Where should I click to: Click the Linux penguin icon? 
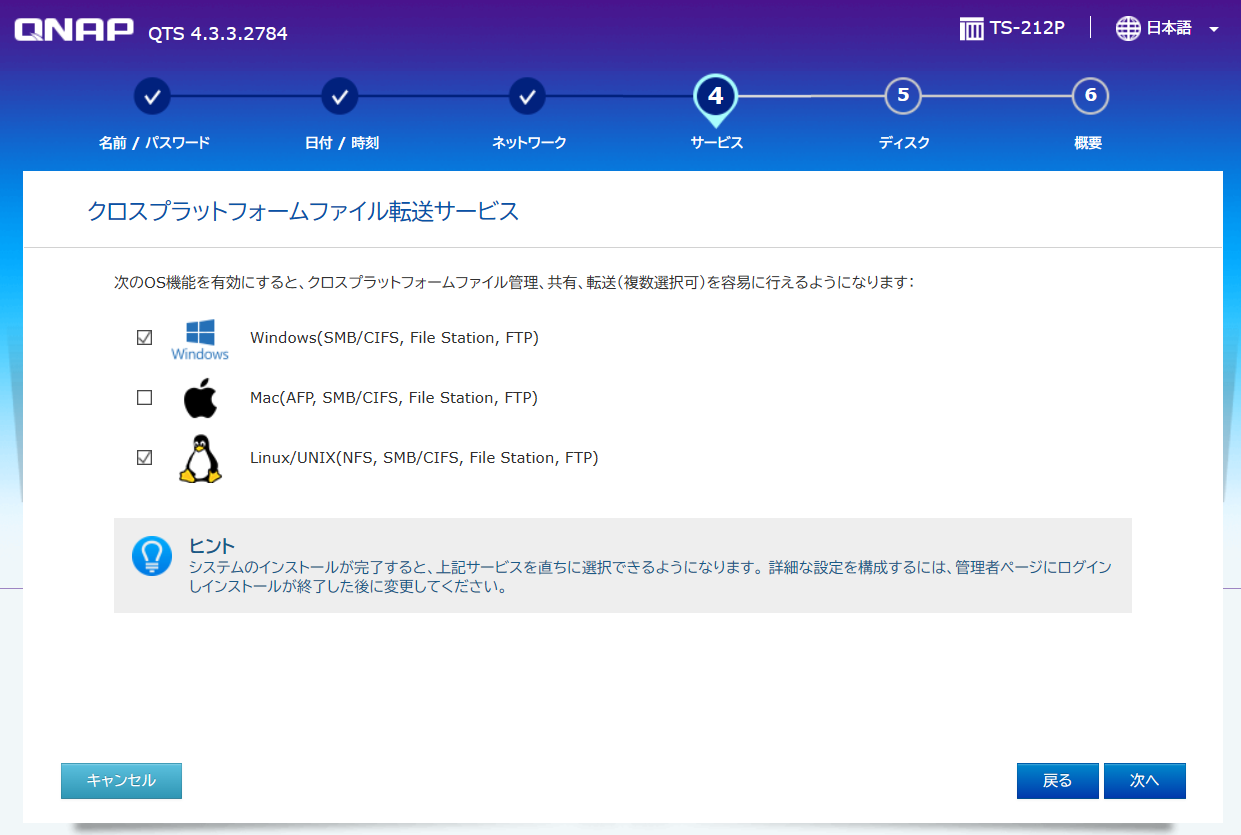pos(201,457)
